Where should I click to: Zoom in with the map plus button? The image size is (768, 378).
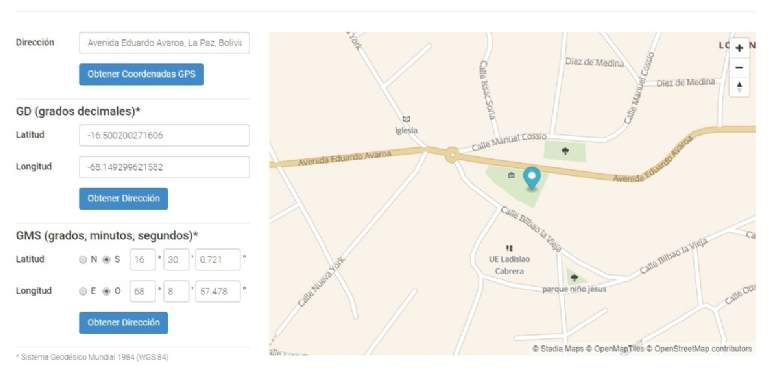(x=739, y=48)
